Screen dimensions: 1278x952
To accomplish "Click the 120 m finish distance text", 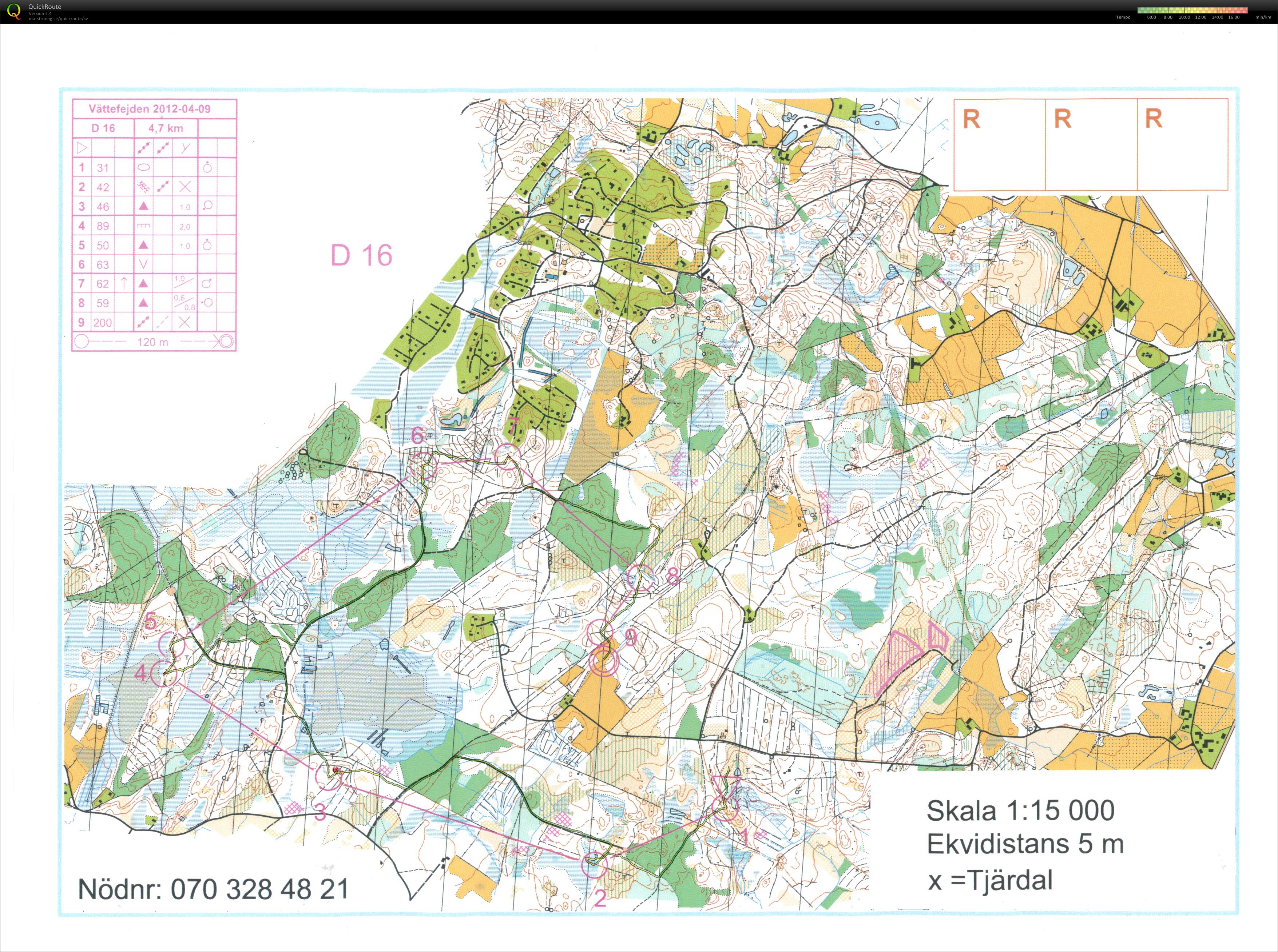I will pos(153,342).
